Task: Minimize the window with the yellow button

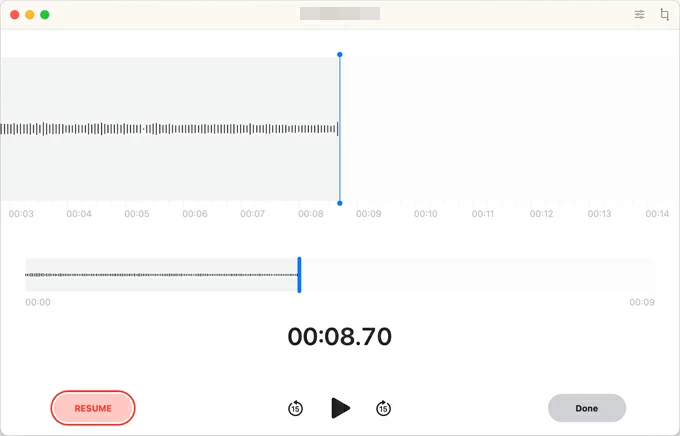Action: (30, 15)
